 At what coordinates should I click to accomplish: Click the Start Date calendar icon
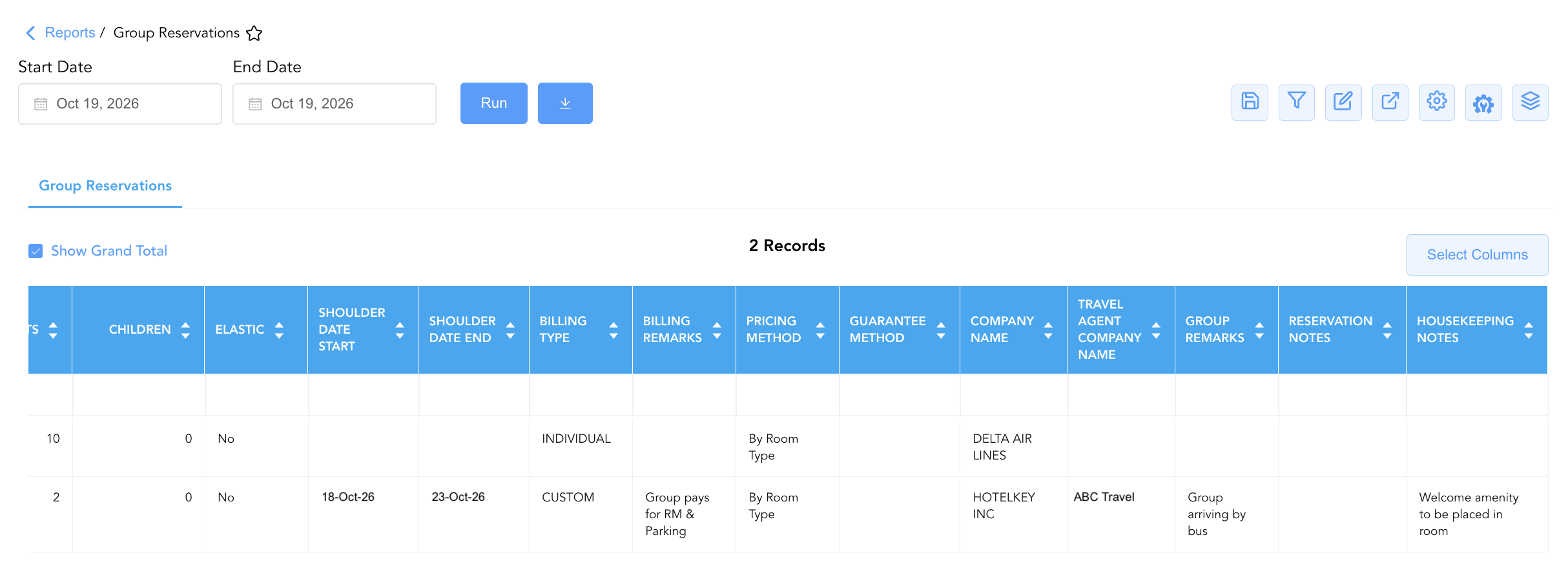coord(41,104)
